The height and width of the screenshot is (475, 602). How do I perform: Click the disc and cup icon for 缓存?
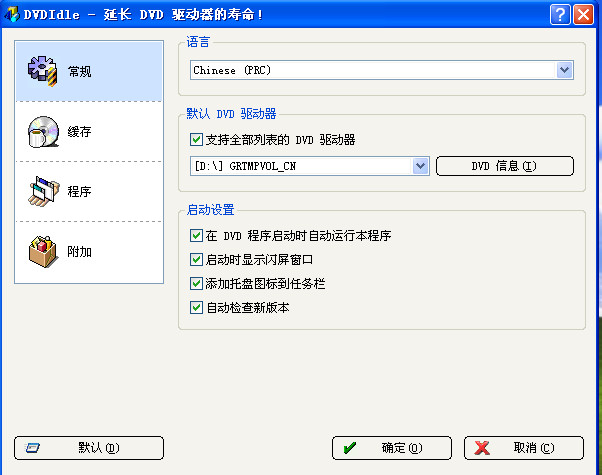(43, 132)
